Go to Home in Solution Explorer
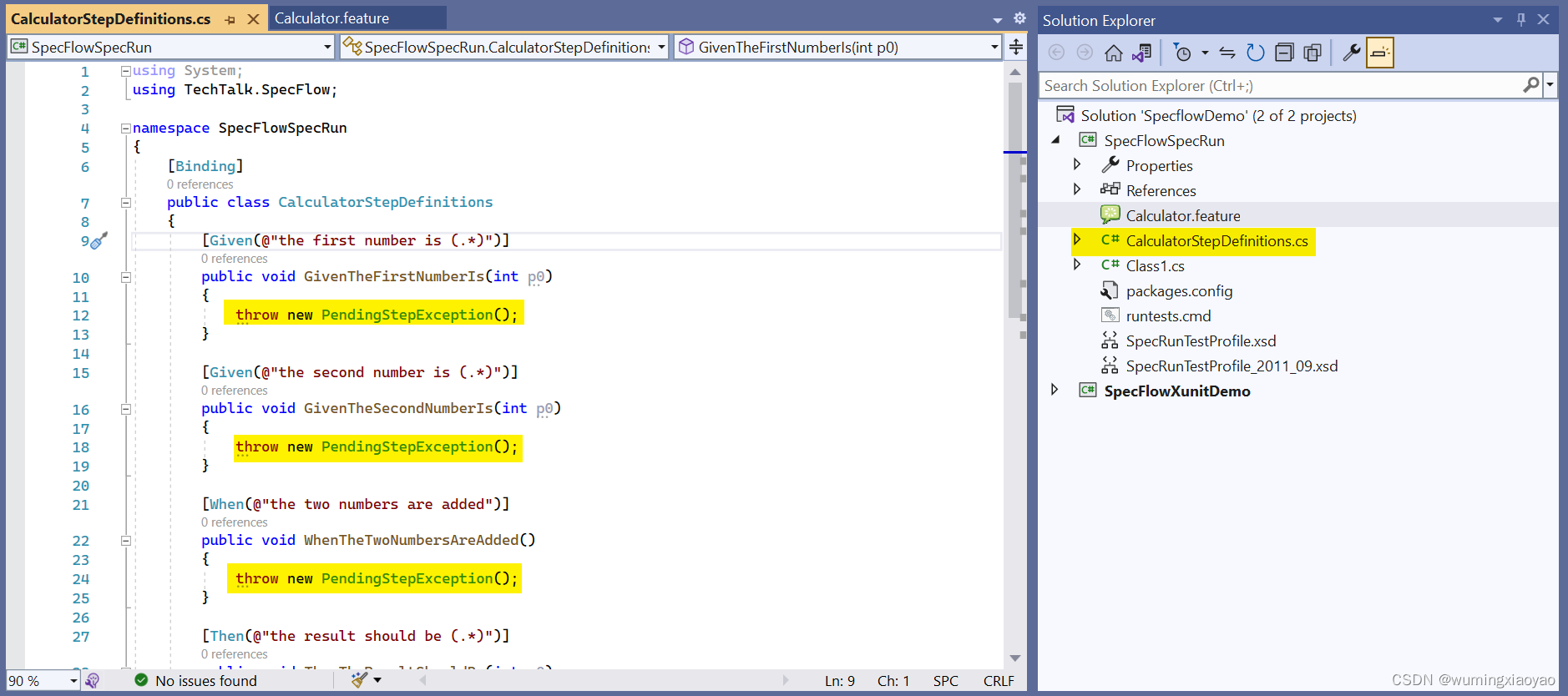Screen dimensions: 1568x696 point(1113,53)
